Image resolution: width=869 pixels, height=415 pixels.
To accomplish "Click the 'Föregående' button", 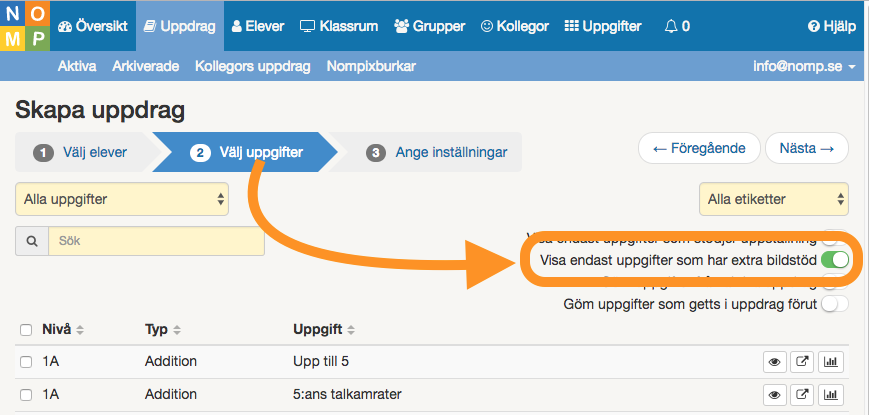I will (x=699, y=148).
